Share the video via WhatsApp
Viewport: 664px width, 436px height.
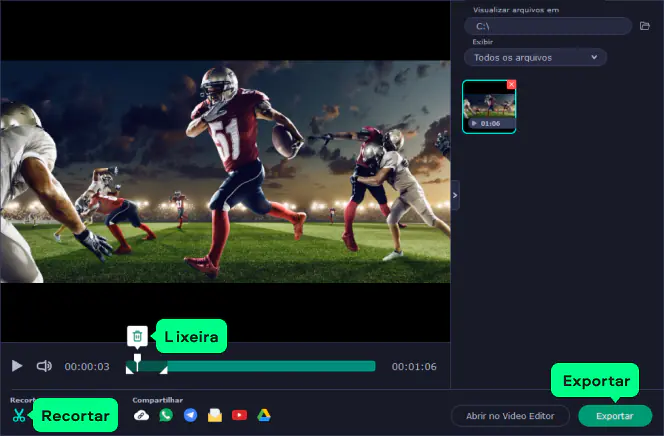pyautogui.click(x=166, y=415)
